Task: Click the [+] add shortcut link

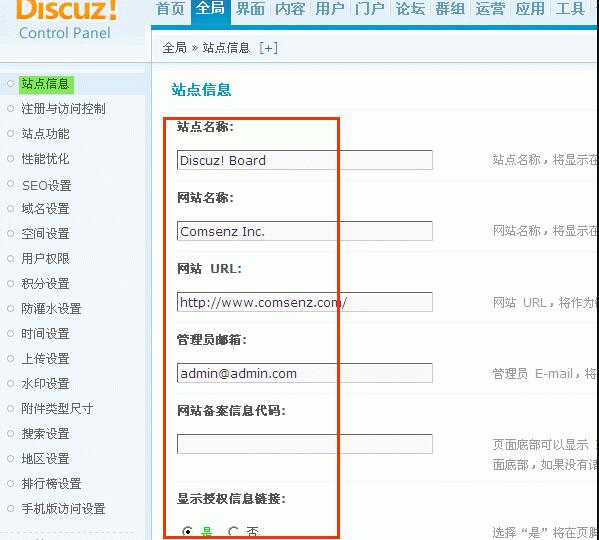Action: pos(268,48)
